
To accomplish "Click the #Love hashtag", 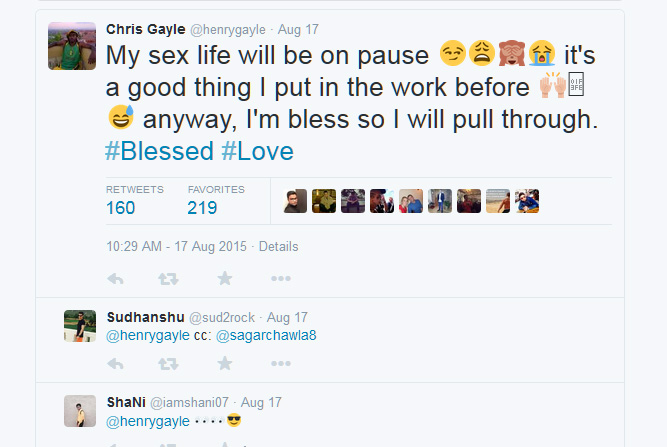I will click(x=258, y=152).
